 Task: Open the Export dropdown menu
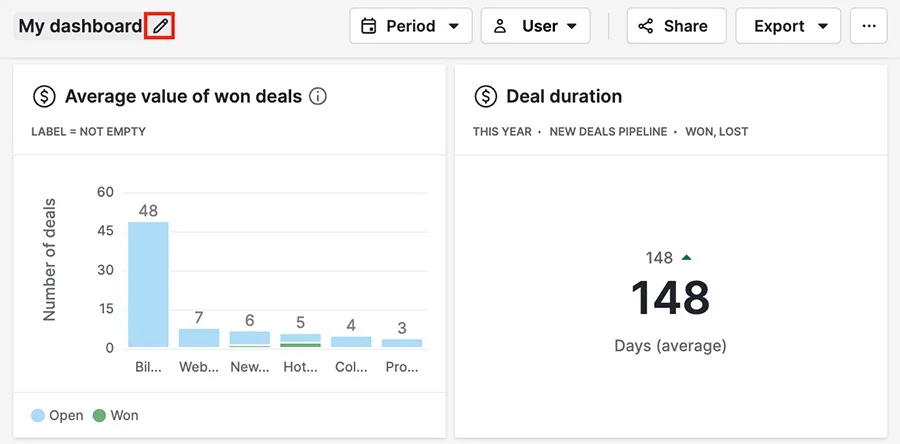(x=788, y=26)
